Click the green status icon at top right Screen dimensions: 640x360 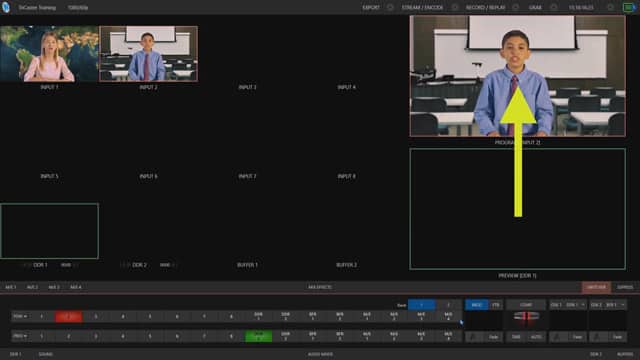(x=629, y=7)
